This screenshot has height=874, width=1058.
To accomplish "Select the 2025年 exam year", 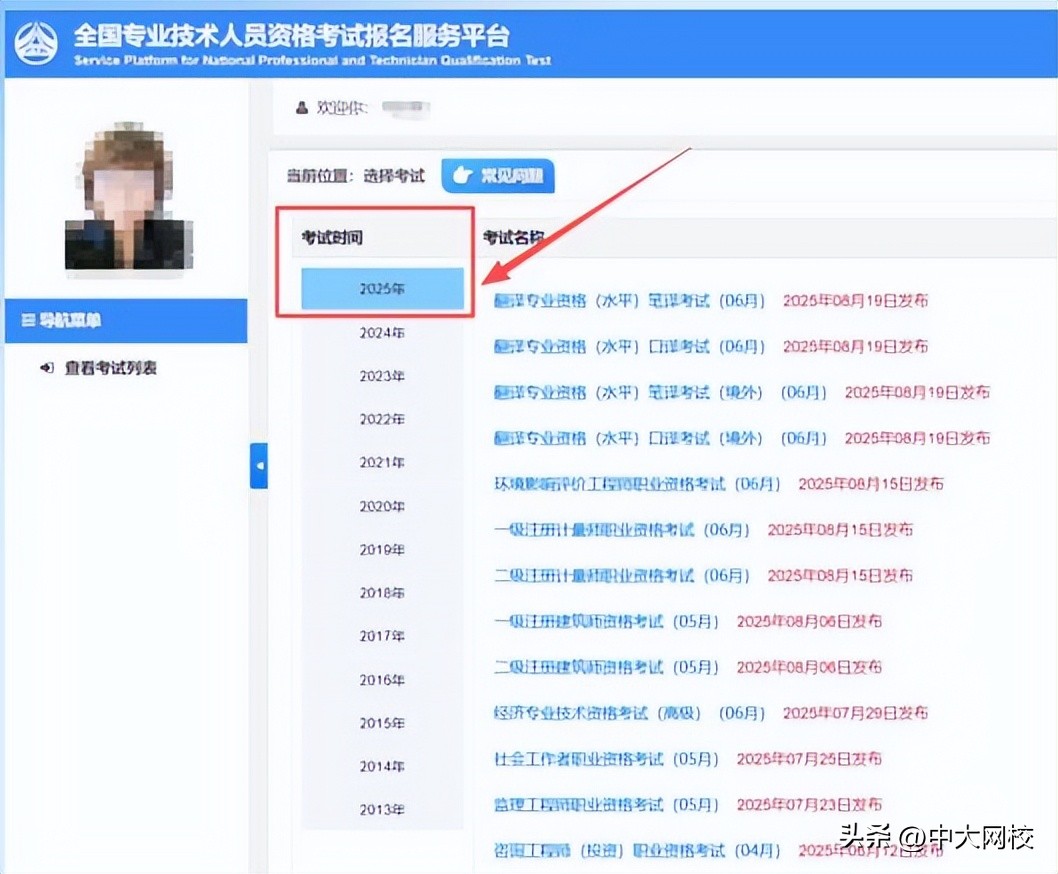I will (x=382, y=288).
